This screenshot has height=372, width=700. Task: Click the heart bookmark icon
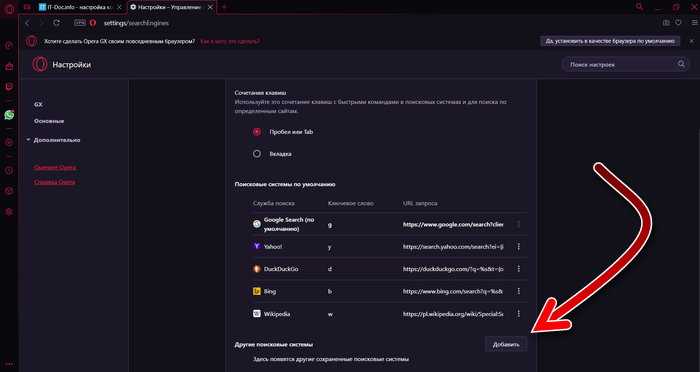[678, 23]
